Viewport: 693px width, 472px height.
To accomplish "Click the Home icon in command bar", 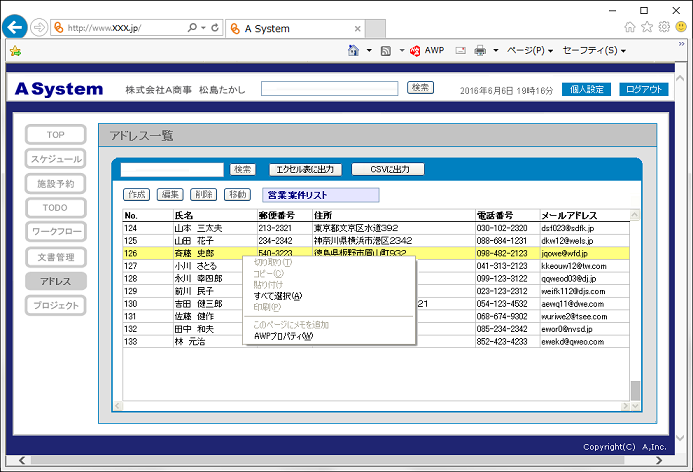I will (x=353, y=50).
